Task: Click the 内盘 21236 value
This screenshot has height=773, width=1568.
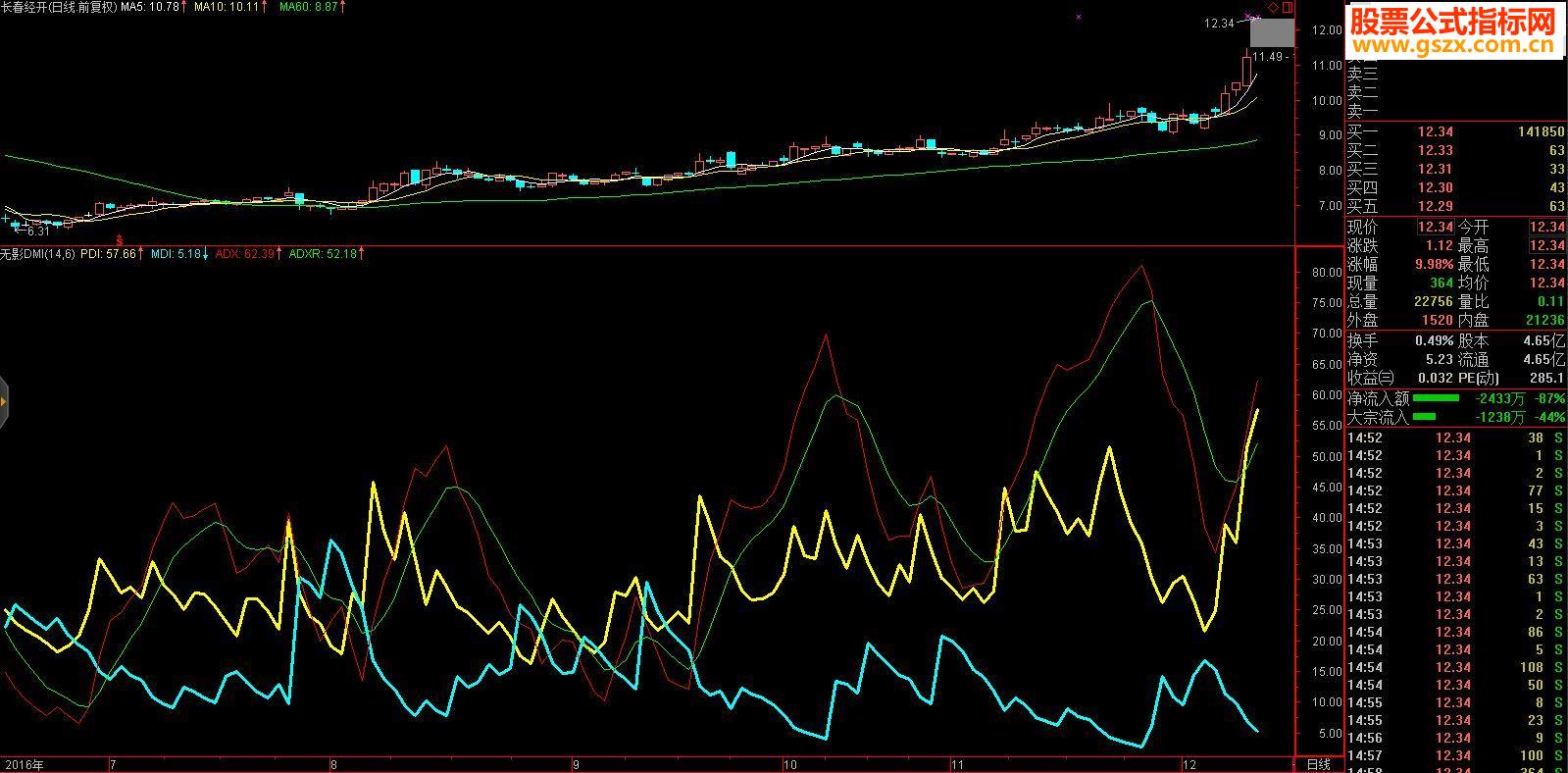Action: pyautogui.click(x=1544, y=320)
